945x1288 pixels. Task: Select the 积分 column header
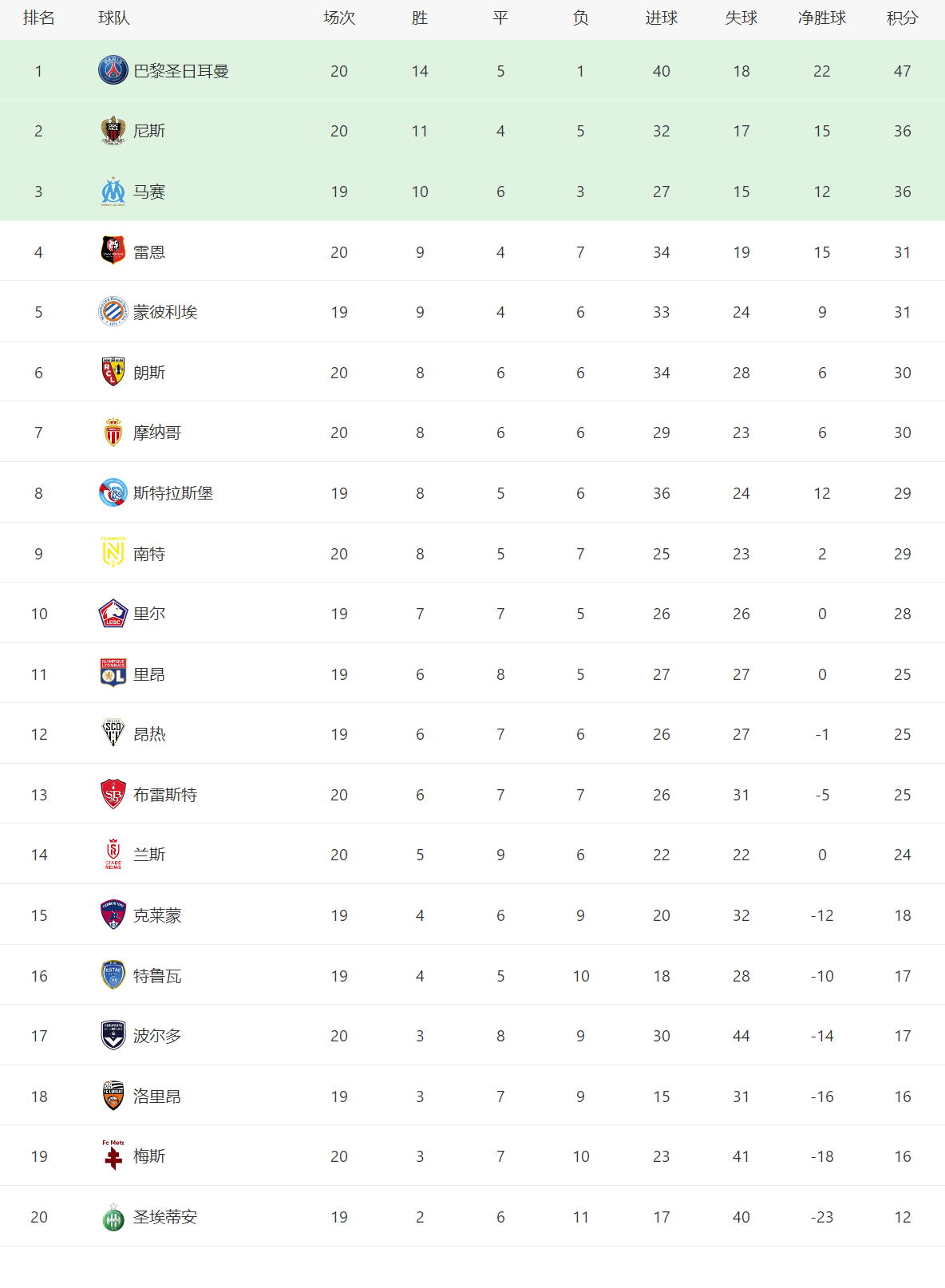click(x=902, y=18)
